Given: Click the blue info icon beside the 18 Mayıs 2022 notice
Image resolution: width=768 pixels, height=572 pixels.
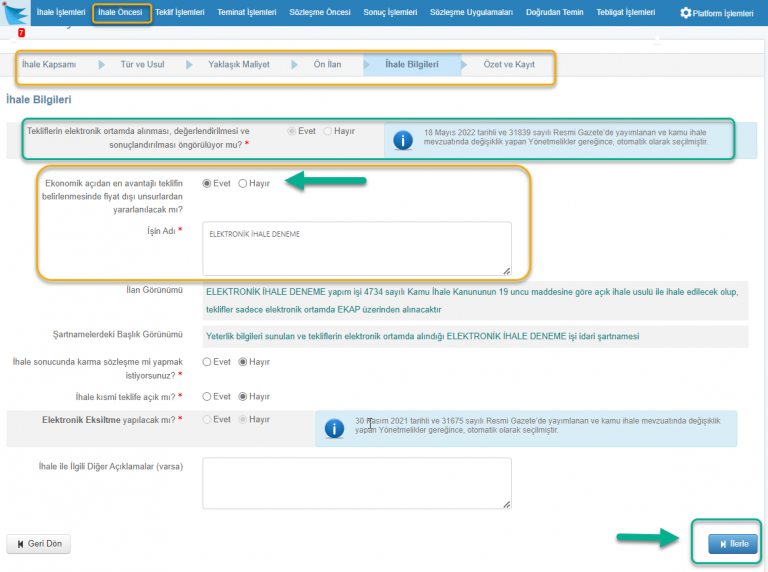Looking at the screenshot, I should 401,140.
